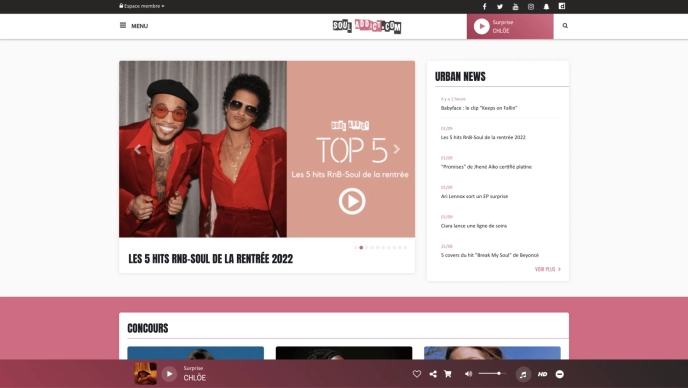Open Ciara ligne de soins news
This screenshot has height=388, width=688.
click(x=474, y=226)
